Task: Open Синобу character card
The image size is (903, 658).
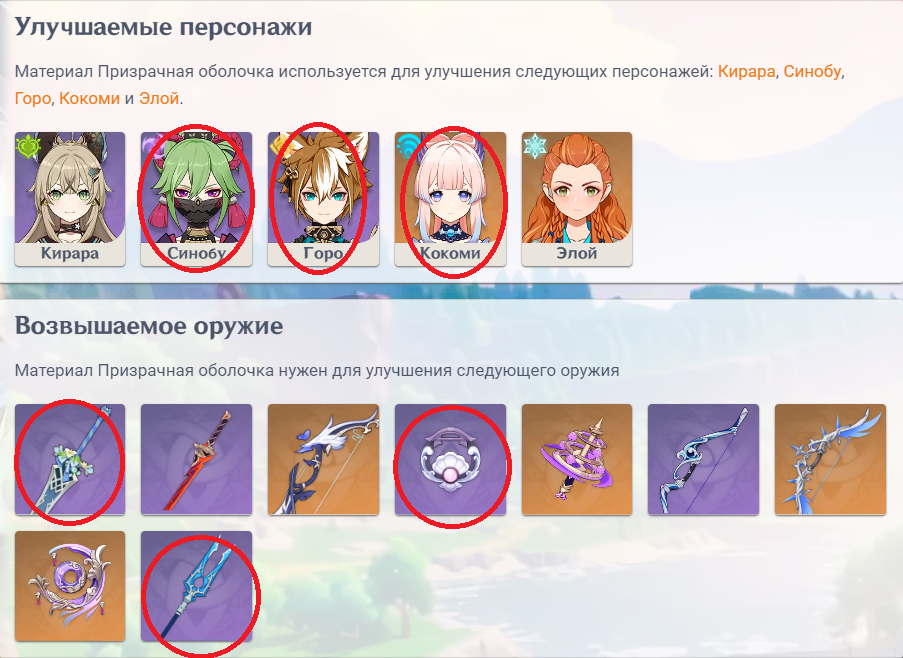Action: (x=196, y=199)
